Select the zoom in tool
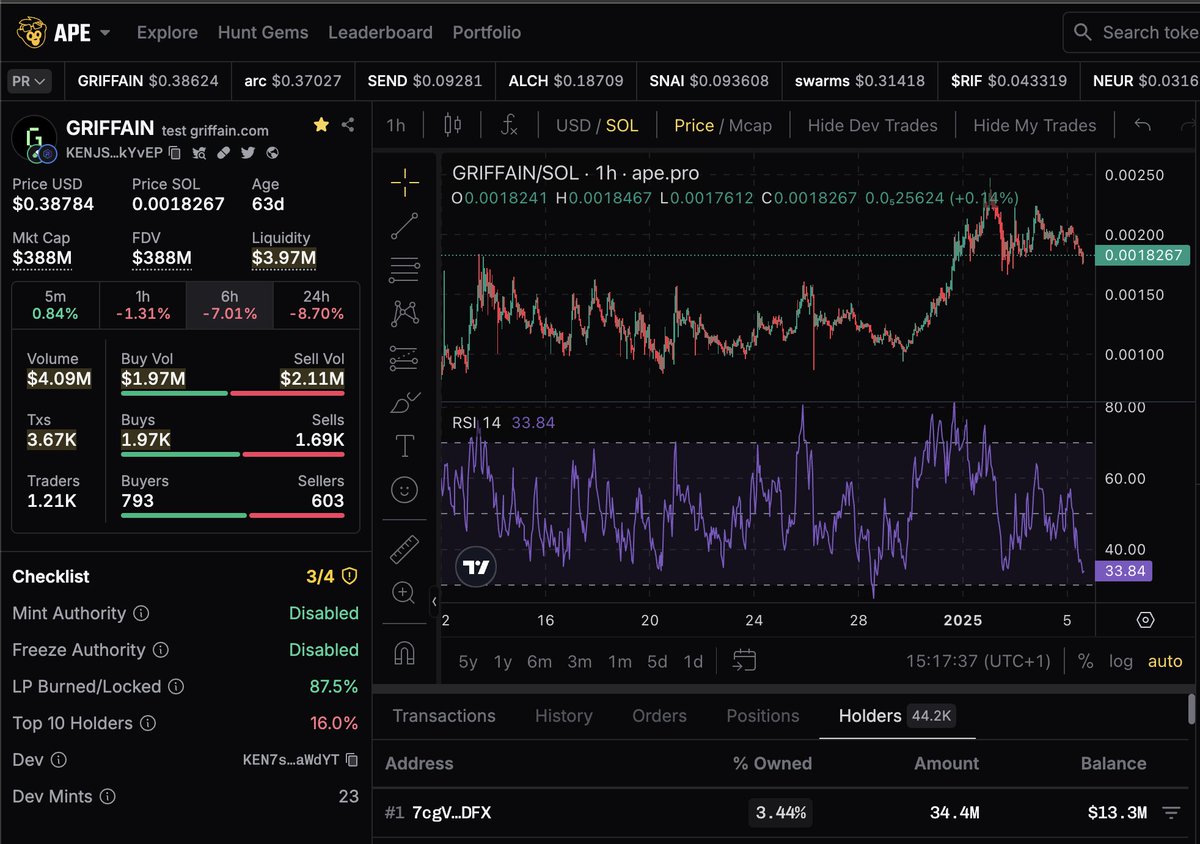This screenshot has height=844, width=1200. (x=404, y=593)
